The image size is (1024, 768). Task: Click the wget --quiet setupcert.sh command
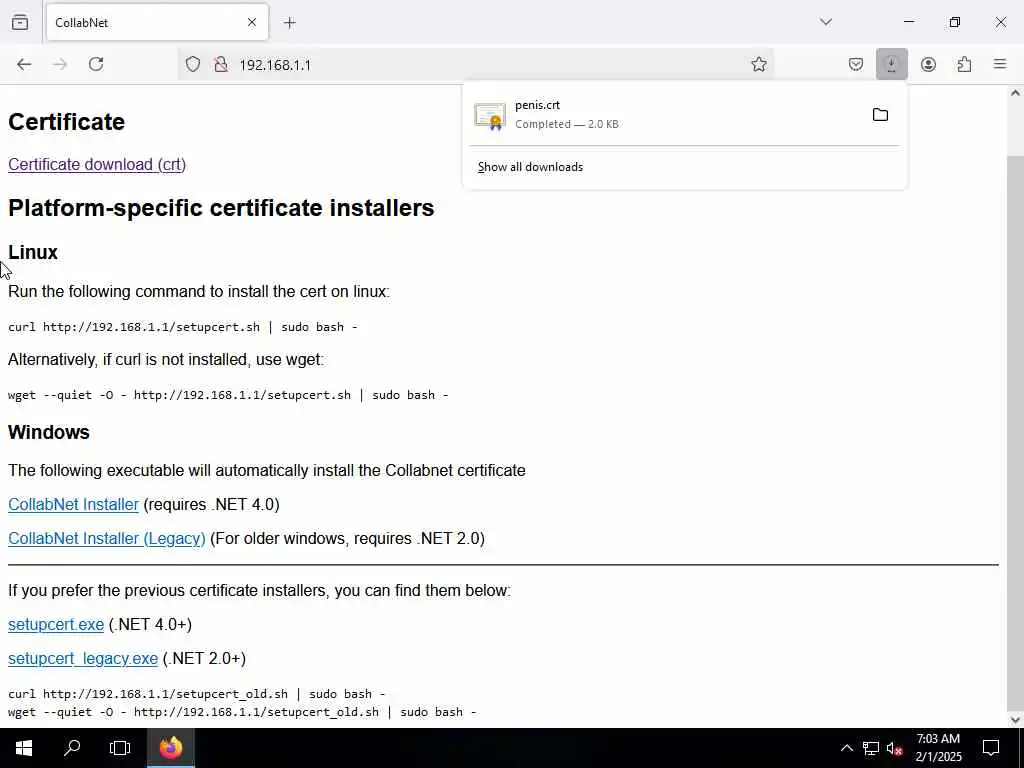click(x=228, y=394)
